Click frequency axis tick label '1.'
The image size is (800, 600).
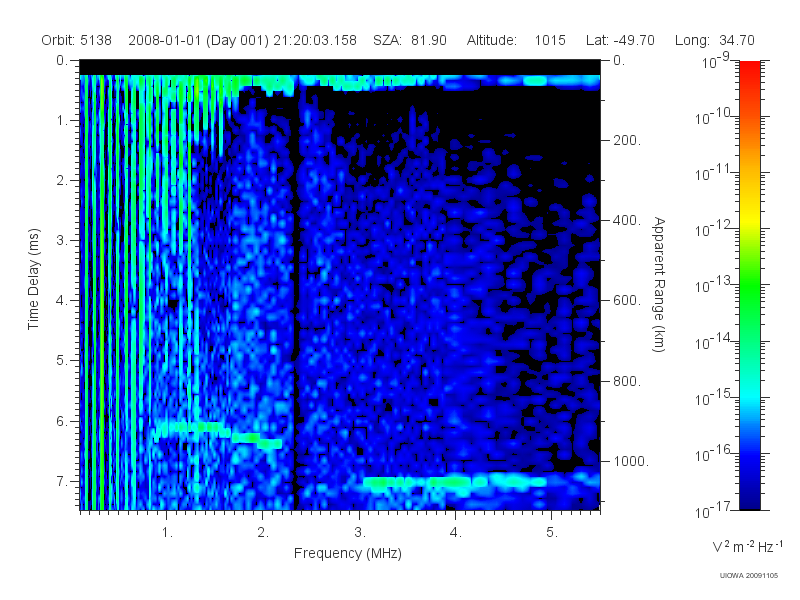point(167,533)
